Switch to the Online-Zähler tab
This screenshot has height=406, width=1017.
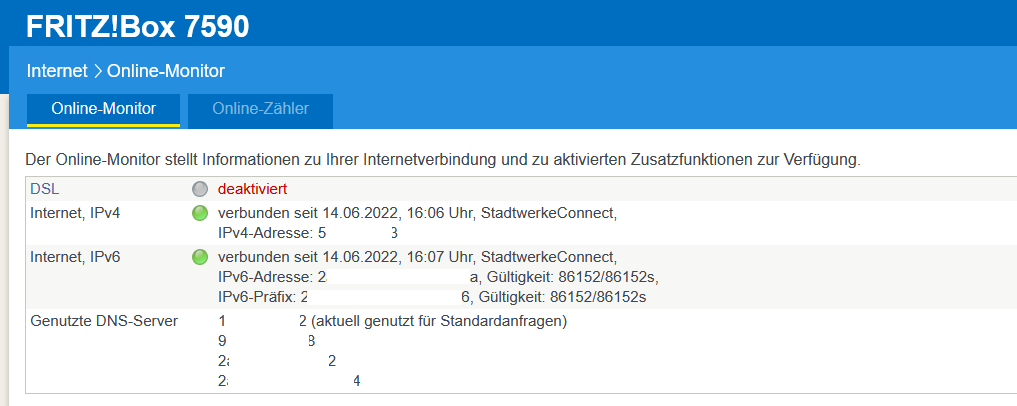point(260,109)
